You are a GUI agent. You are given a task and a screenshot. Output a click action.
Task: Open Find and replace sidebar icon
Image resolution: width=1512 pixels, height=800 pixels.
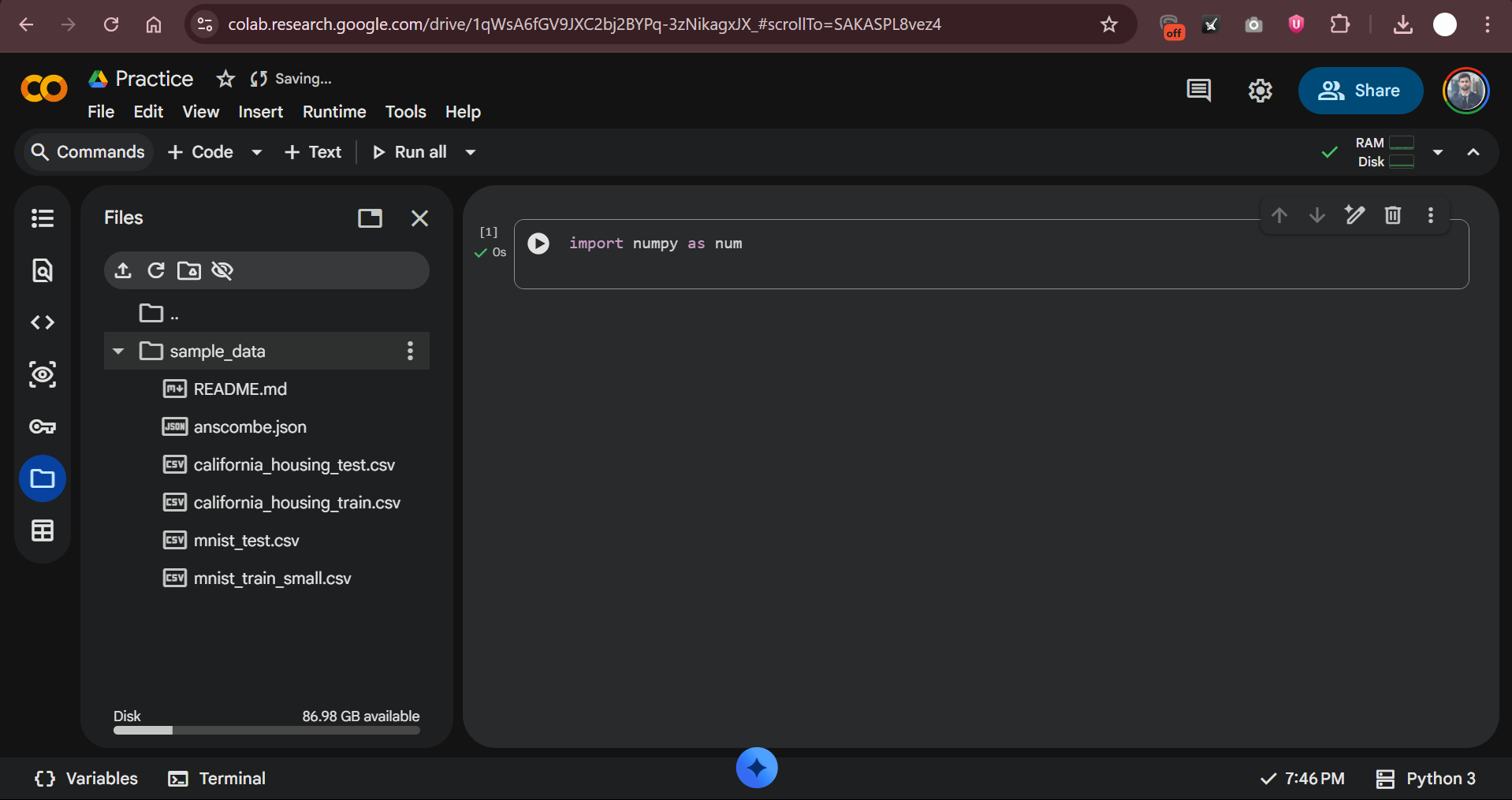[x=43, y=270]
